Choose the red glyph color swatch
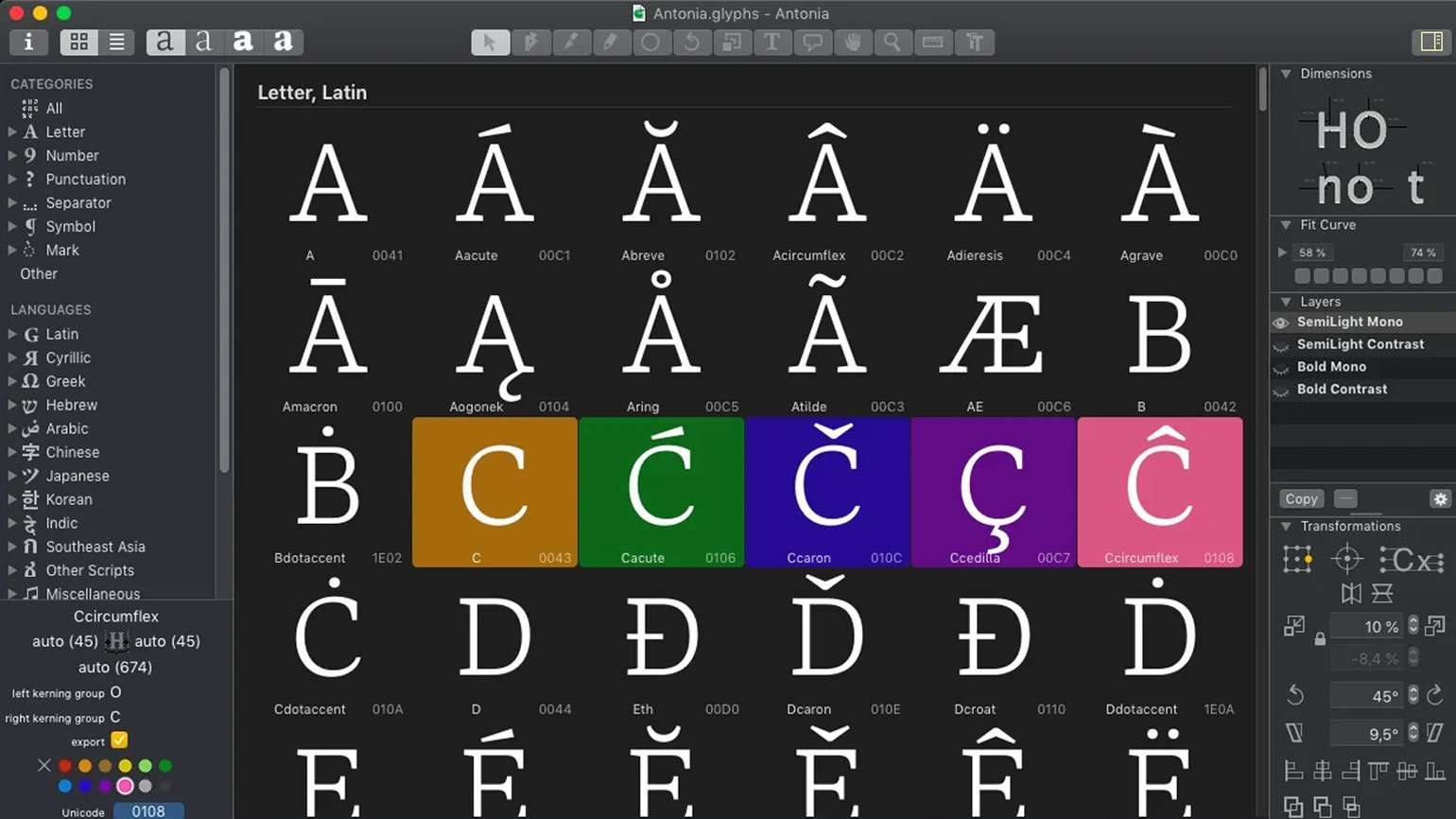Image resolution: width=1456 pixels, height=819 pixels. point(65,765)
